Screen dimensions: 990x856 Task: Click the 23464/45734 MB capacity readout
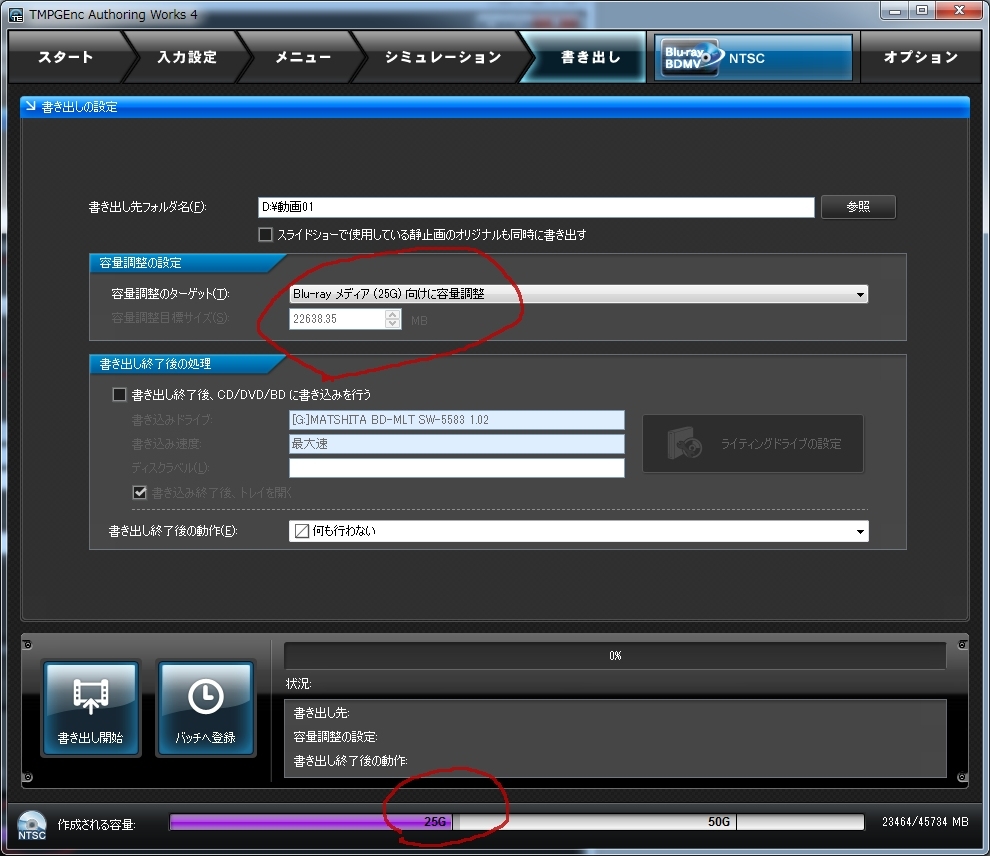pyautogui.click(x=925, y=821)
